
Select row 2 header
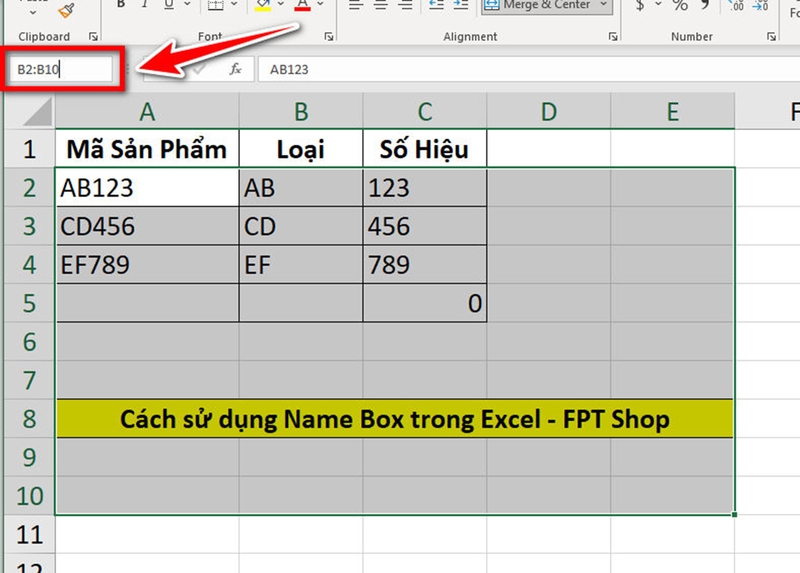[x=30, y=187]
